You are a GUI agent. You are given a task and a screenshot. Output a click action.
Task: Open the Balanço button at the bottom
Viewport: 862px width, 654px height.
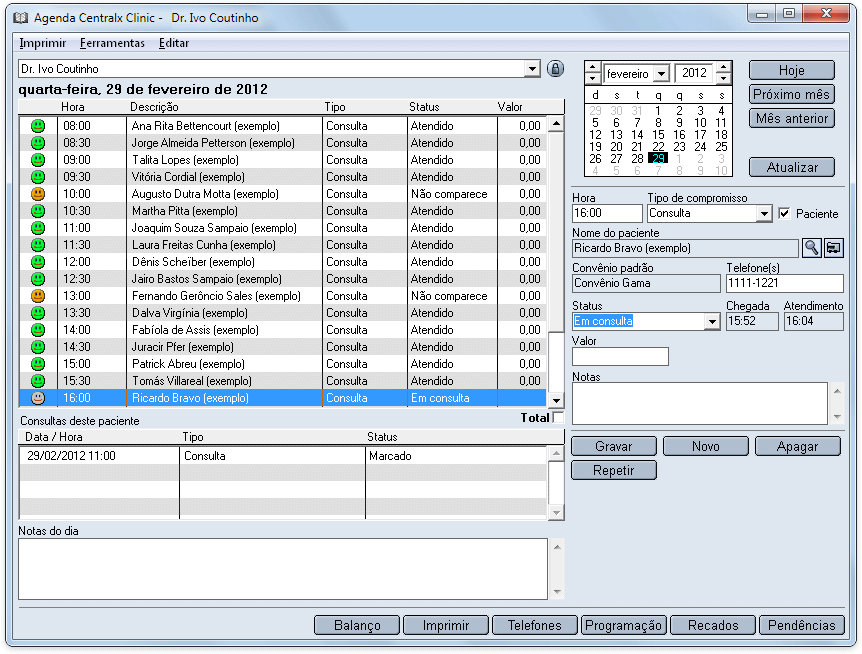pyautogui.click(x=357, y=625)
